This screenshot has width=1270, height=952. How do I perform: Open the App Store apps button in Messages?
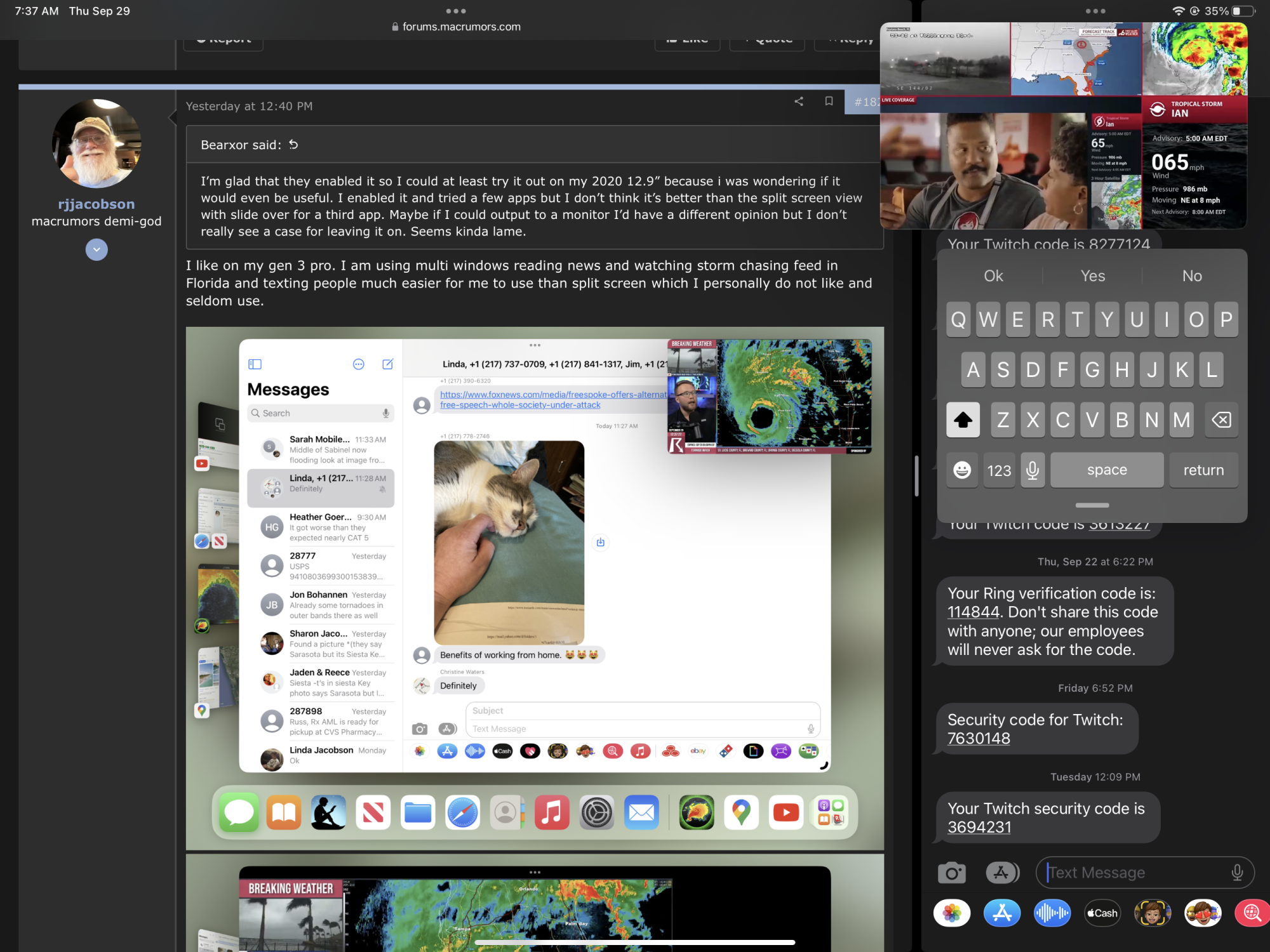click(x=1002, y=873)
